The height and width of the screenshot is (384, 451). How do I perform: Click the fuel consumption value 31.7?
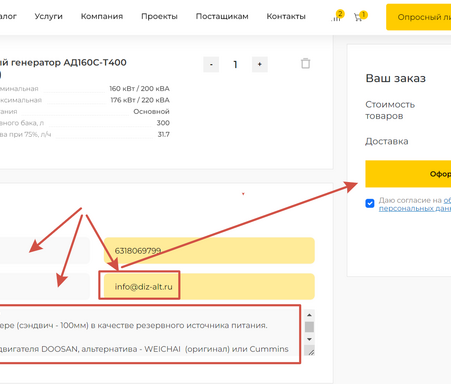tap(163, 134)
